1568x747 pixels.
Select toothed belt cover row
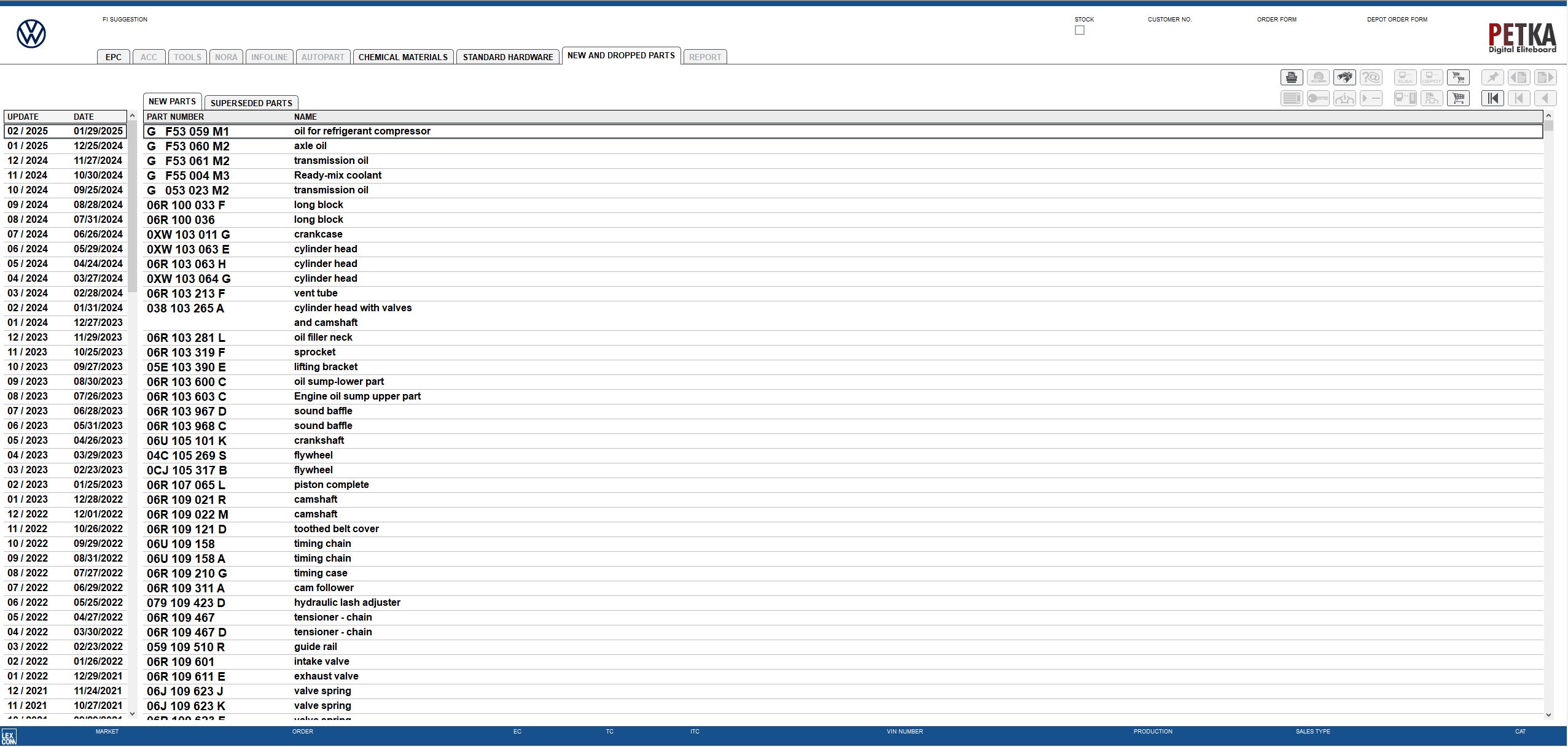[x=843, y=529]
